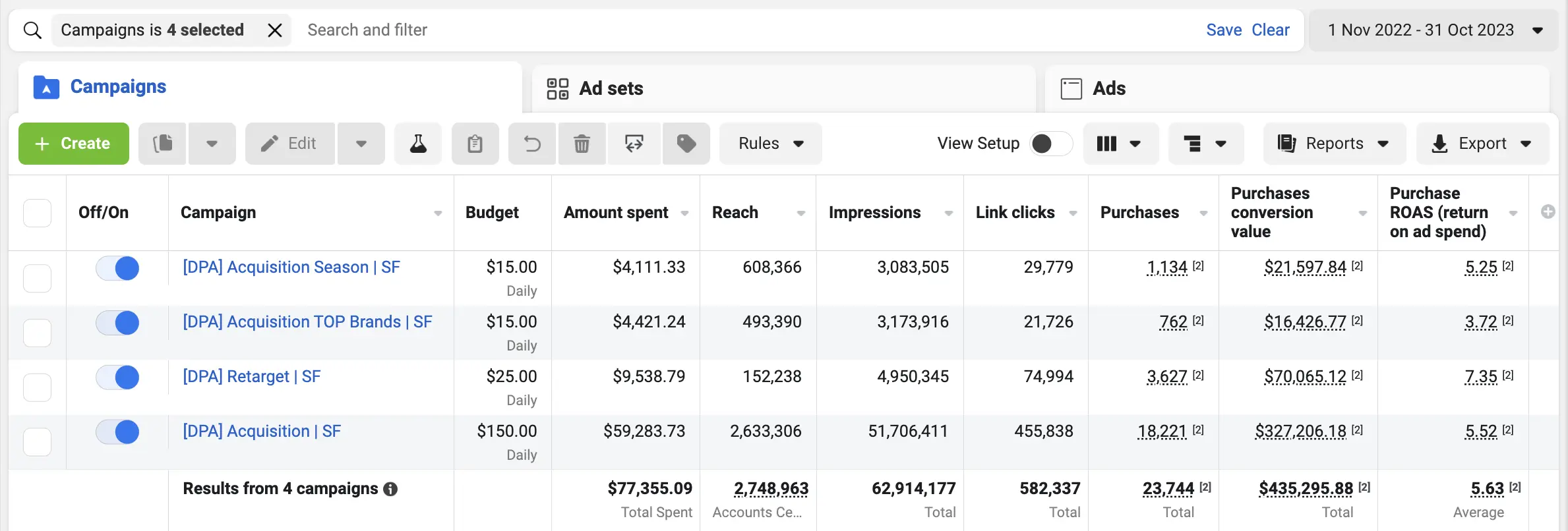Open the A/B test flask icon
The height and width of the screenshot is (531, 1568).
coord(418,144)
